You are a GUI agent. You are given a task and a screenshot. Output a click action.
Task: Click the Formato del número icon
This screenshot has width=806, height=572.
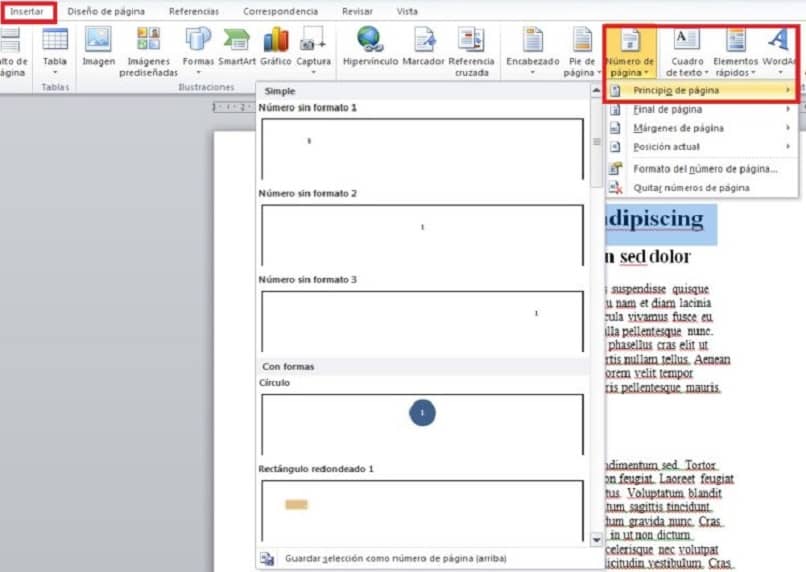[x=615, y=169]
